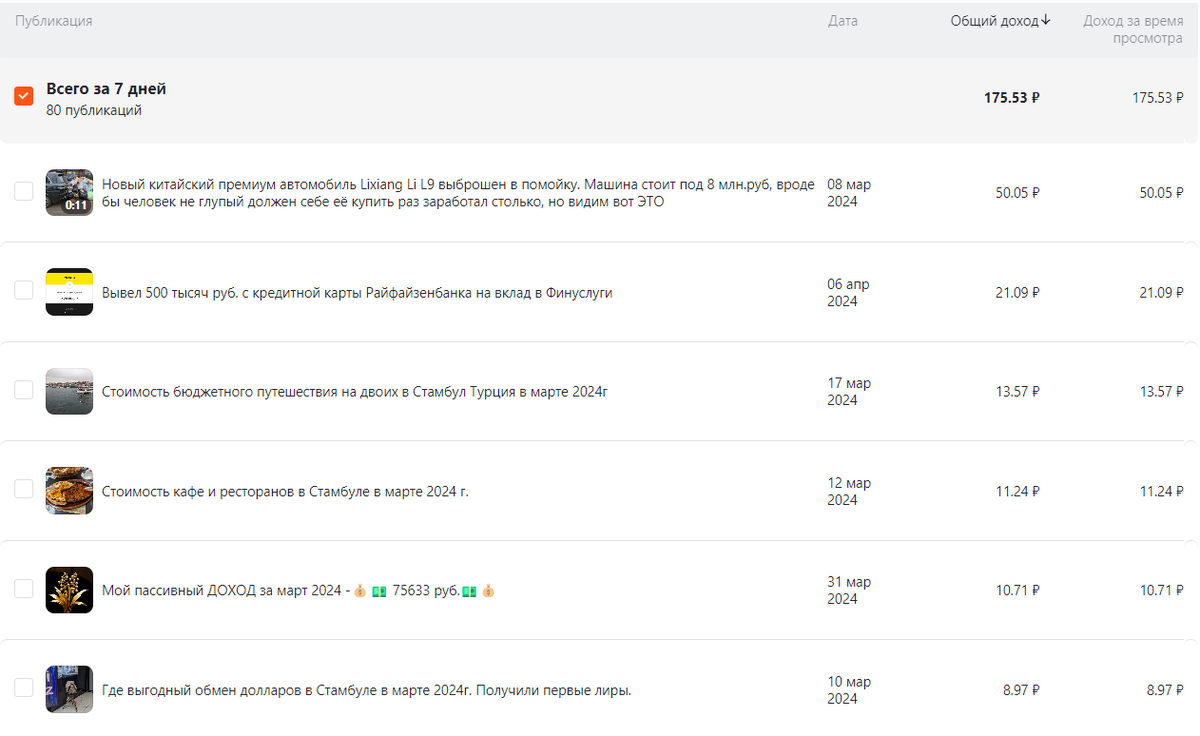
Task: Open the 'Вывел 500 тысяч руб.' publication title
Action: (x=357, y=293)
